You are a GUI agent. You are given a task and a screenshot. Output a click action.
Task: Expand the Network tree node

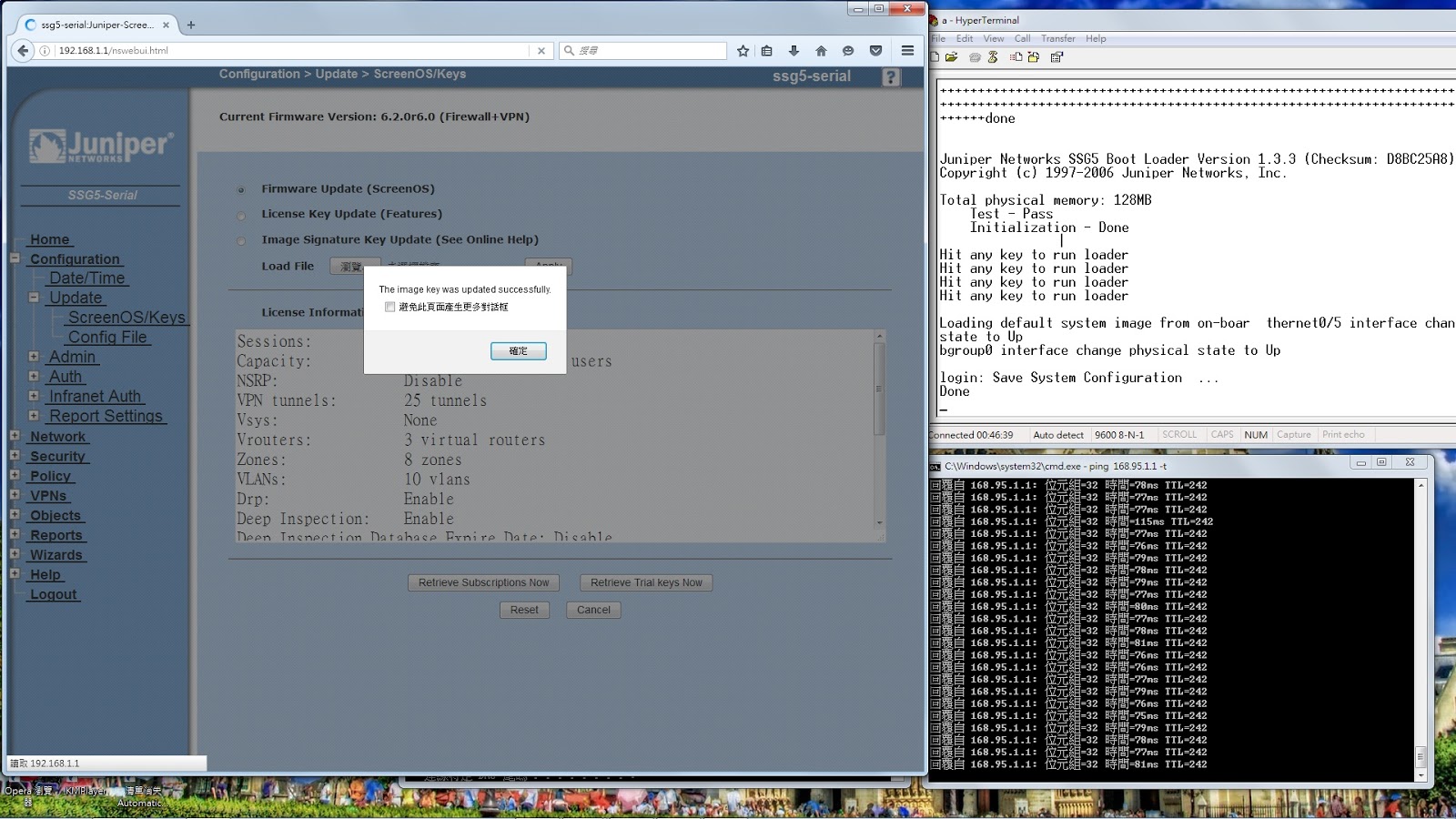tap(15, 436)
